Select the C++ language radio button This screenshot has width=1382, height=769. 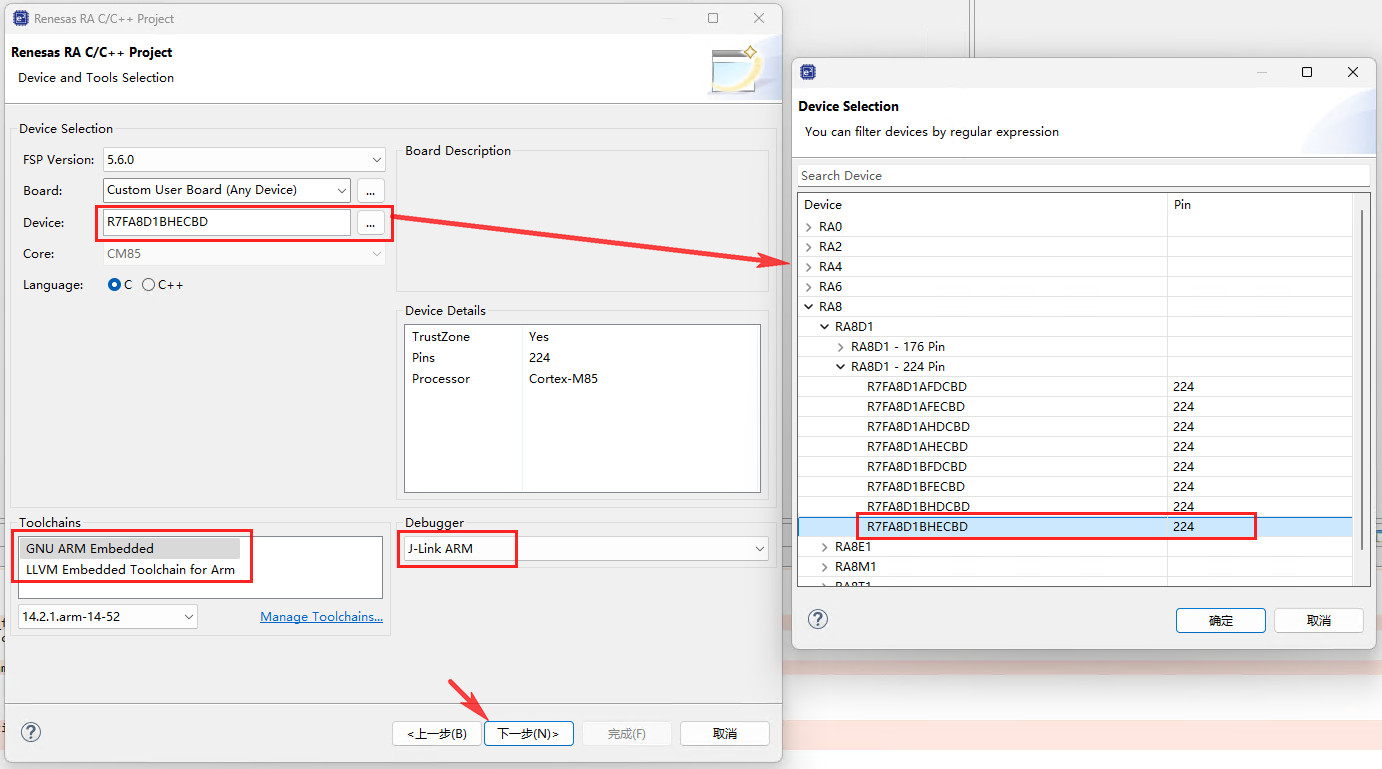click(x=149, y=285)
